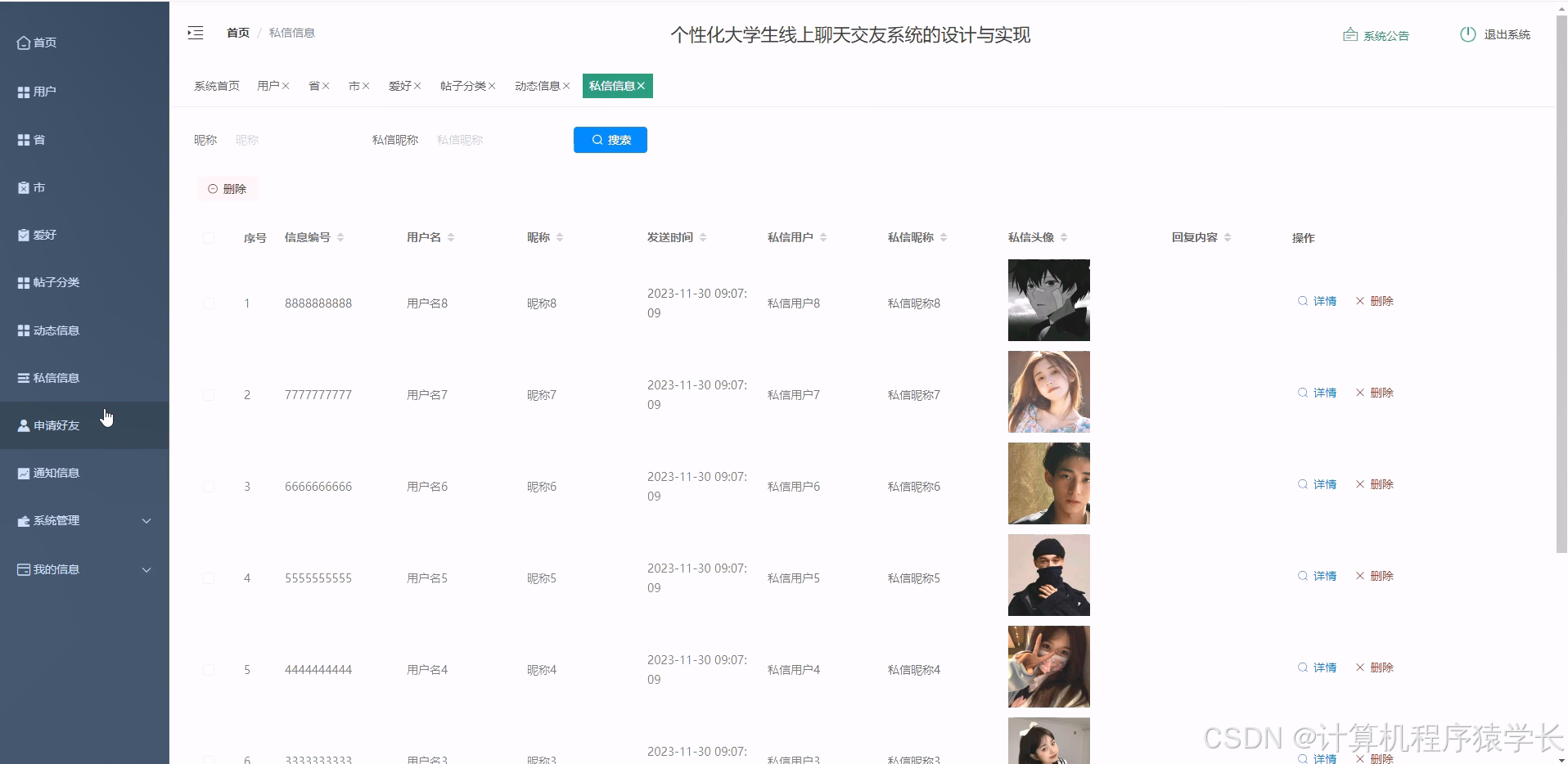Screen dimensions: 1568x764
Task: Click the blue 搜索 button
Action: [611, 140]
